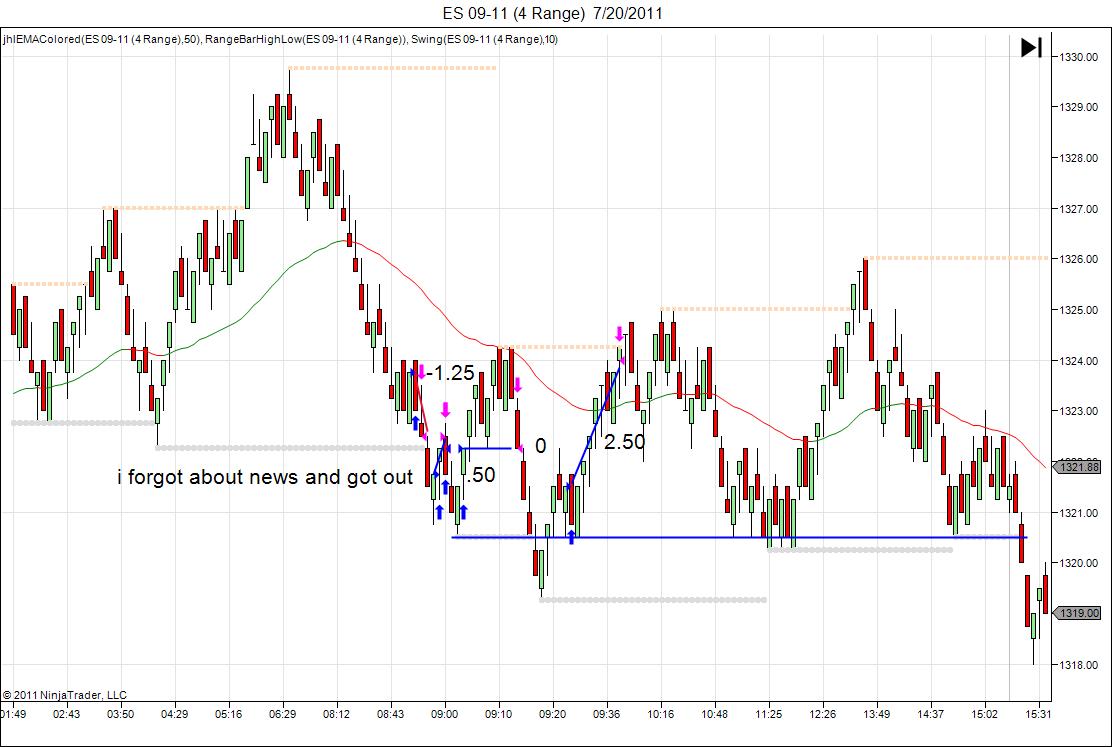Click the 09:36 time axis label
This screenshot has width=1112, height=747.
pos(606,714)
